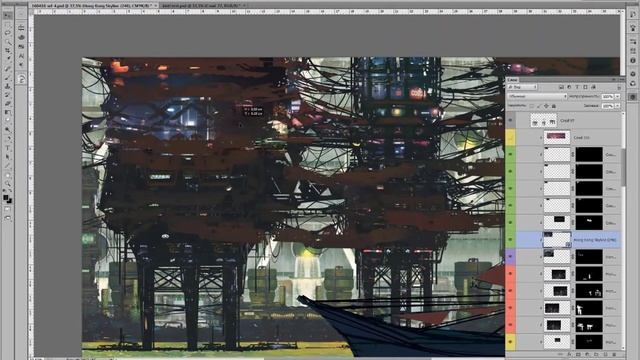Select the topmost layer group thumbnail
The height and width of the screenshot is (360, 640).
544,120
